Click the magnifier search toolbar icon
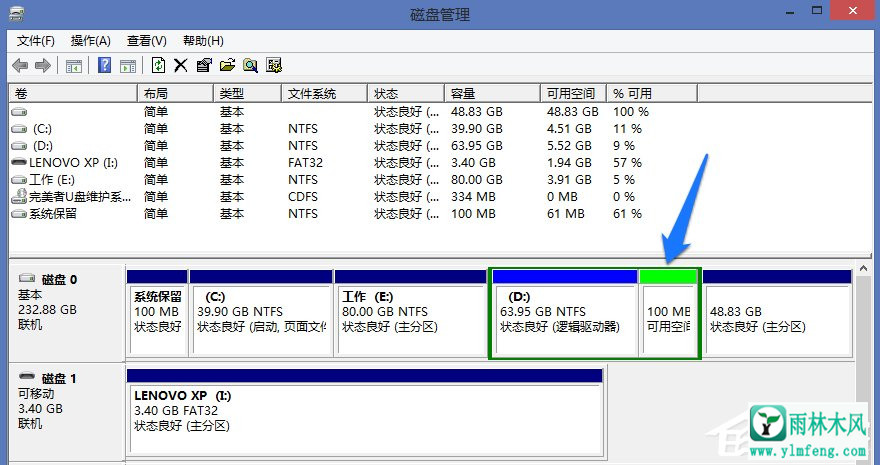Viewport: 880px width, 465px height. point(250,65)
